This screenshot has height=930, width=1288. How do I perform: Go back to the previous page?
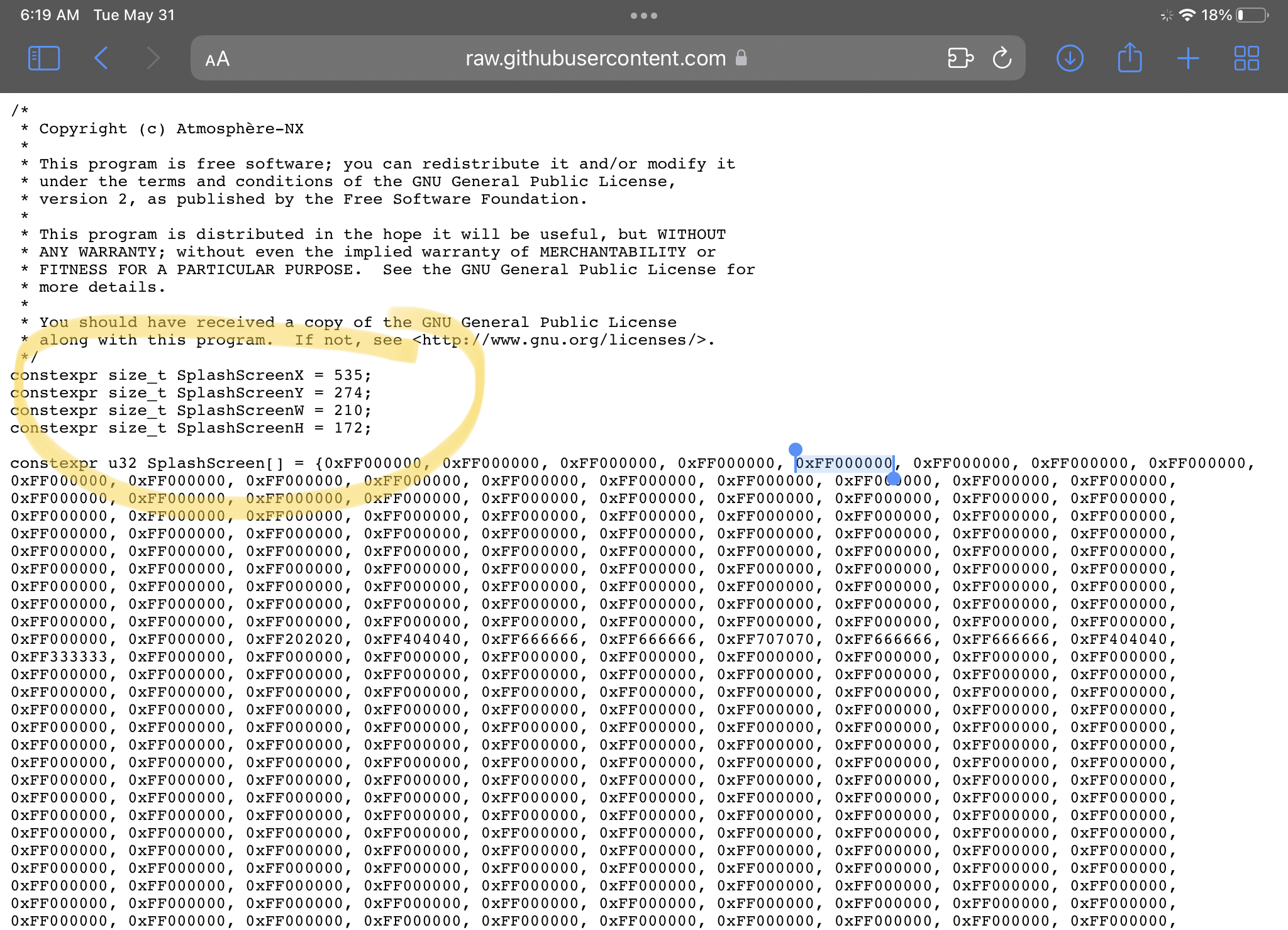click(x=101, y=58)
